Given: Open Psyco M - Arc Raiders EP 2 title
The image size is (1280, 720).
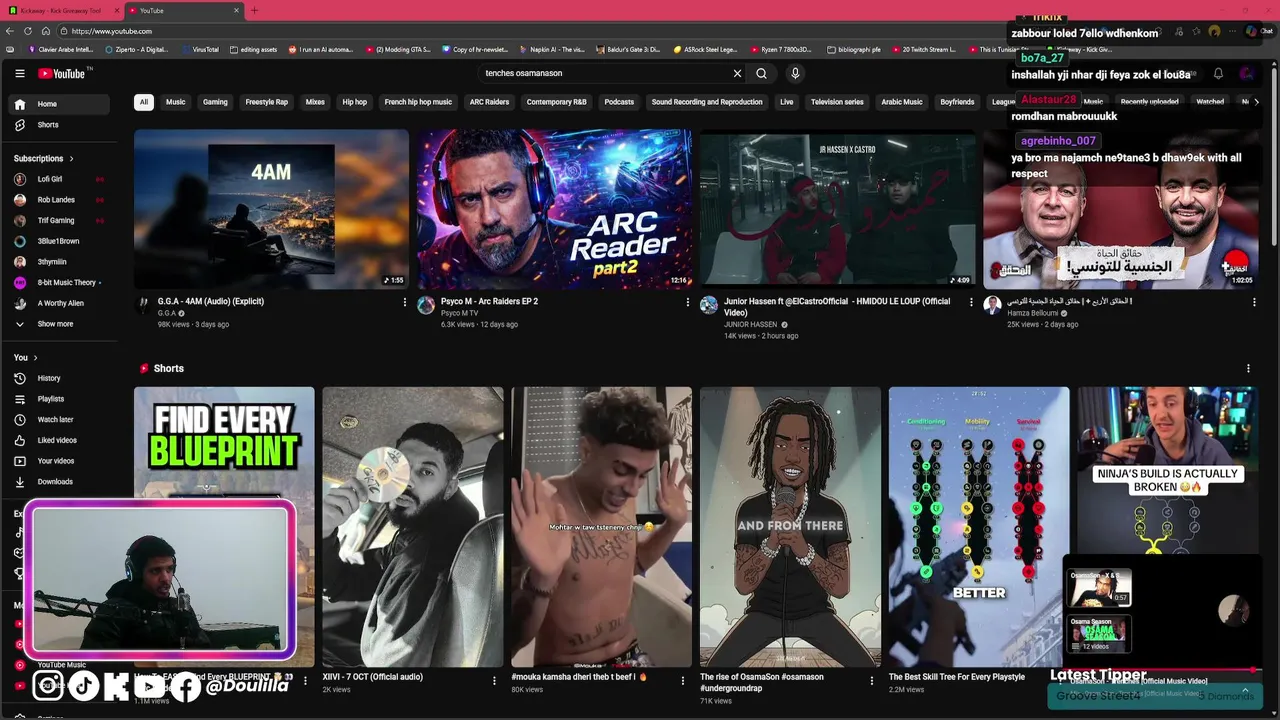Looking at the screenshot, I should (x=489, y=301).
